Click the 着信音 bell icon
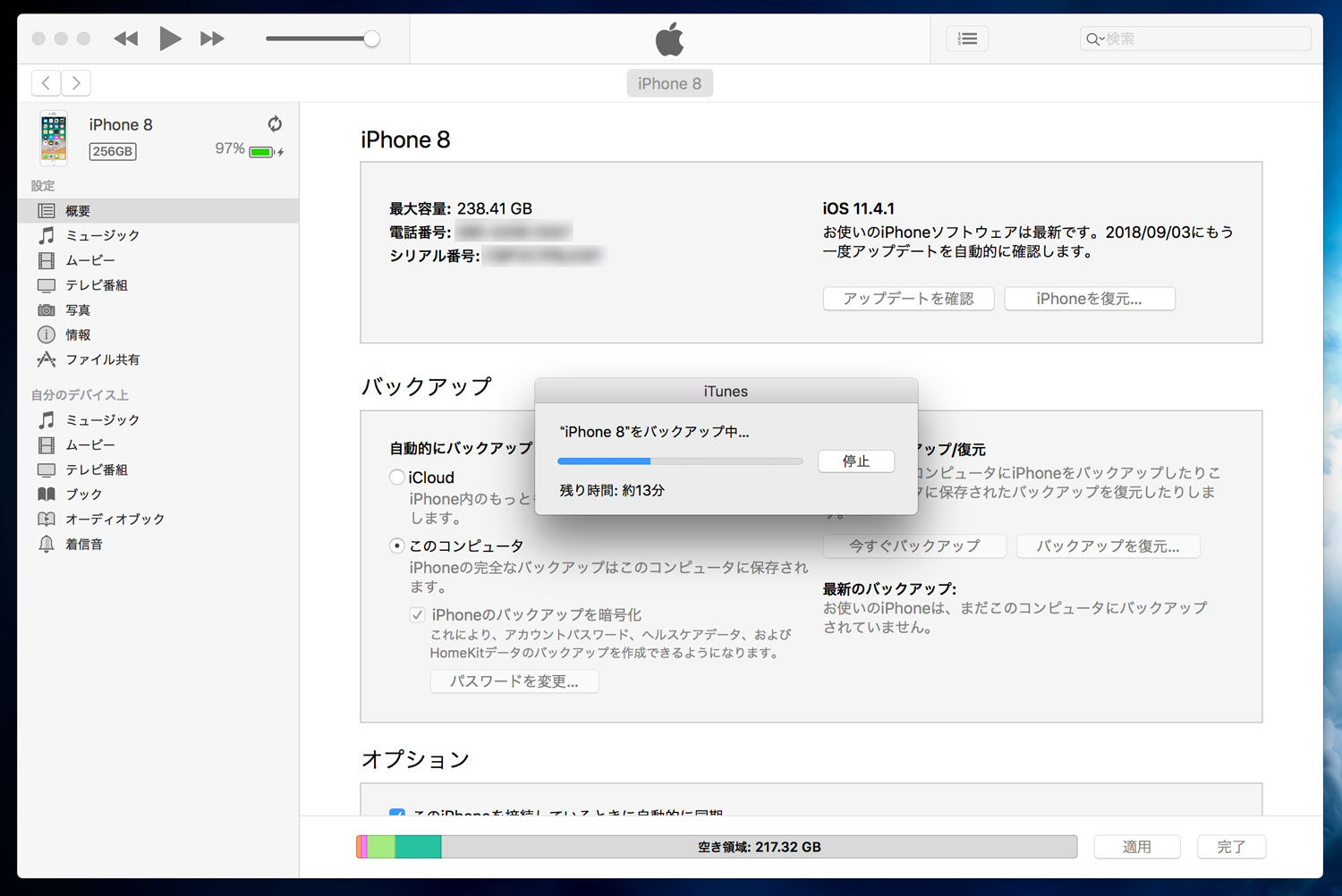Image resolution: width=1342 pixels, height=896 pixels. point(47,544)
